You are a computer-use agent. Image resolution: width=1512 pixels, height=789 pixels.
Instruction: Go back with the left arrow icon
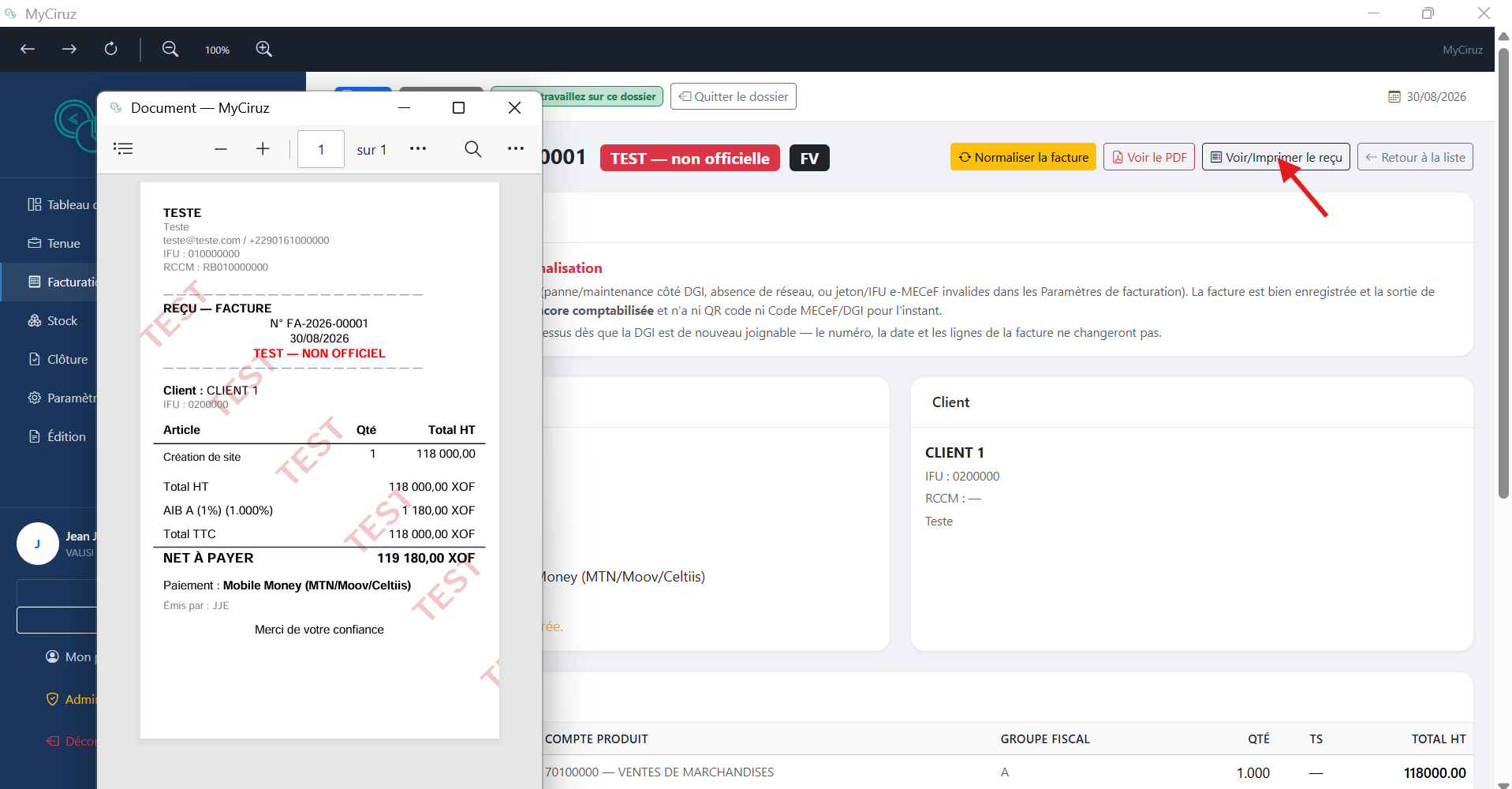28,49
